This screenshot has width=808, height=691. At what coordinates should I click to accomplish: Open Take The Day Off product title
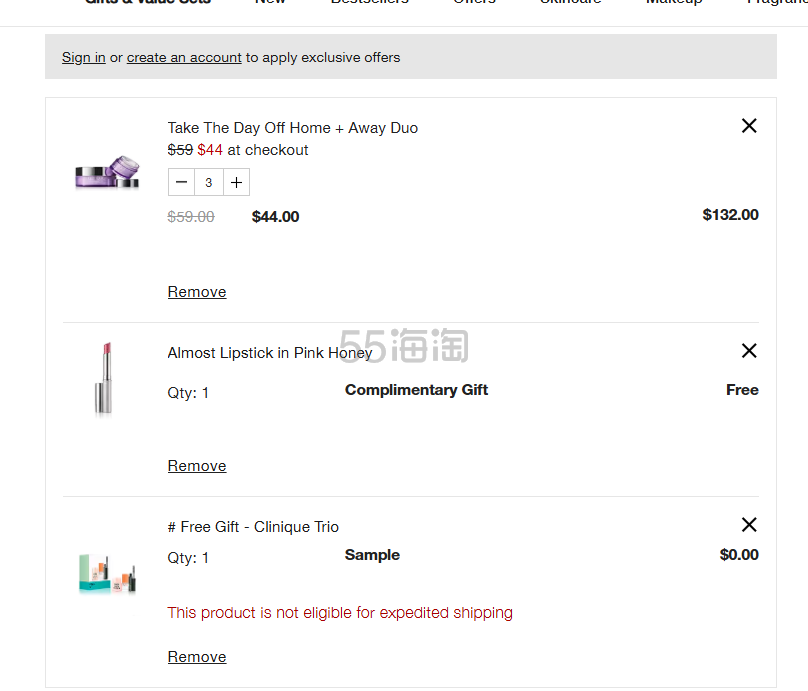[292, 128]
